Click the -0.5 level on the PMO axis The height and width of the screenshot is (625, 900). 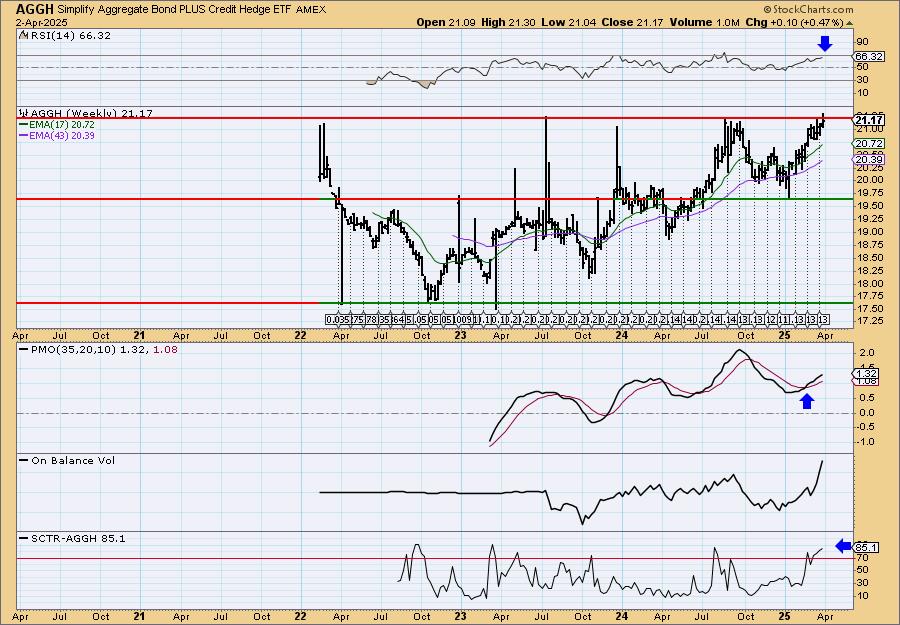click(865, 427)
